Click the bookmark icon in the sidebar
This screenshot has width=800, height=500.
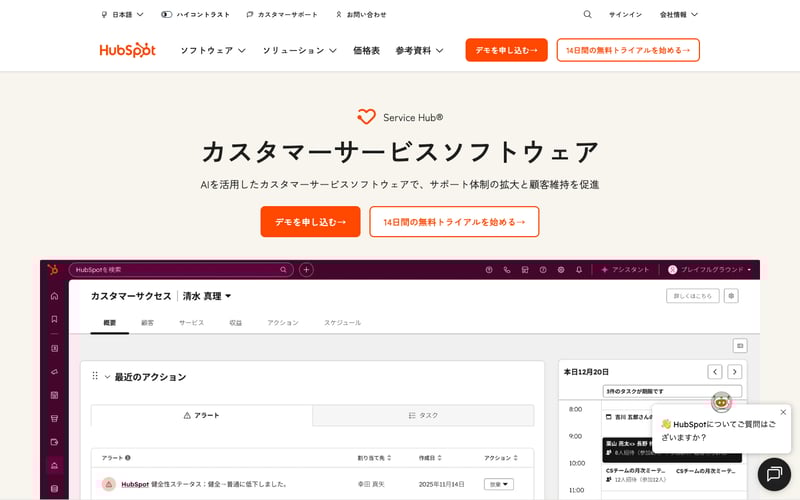coord(54,319)
